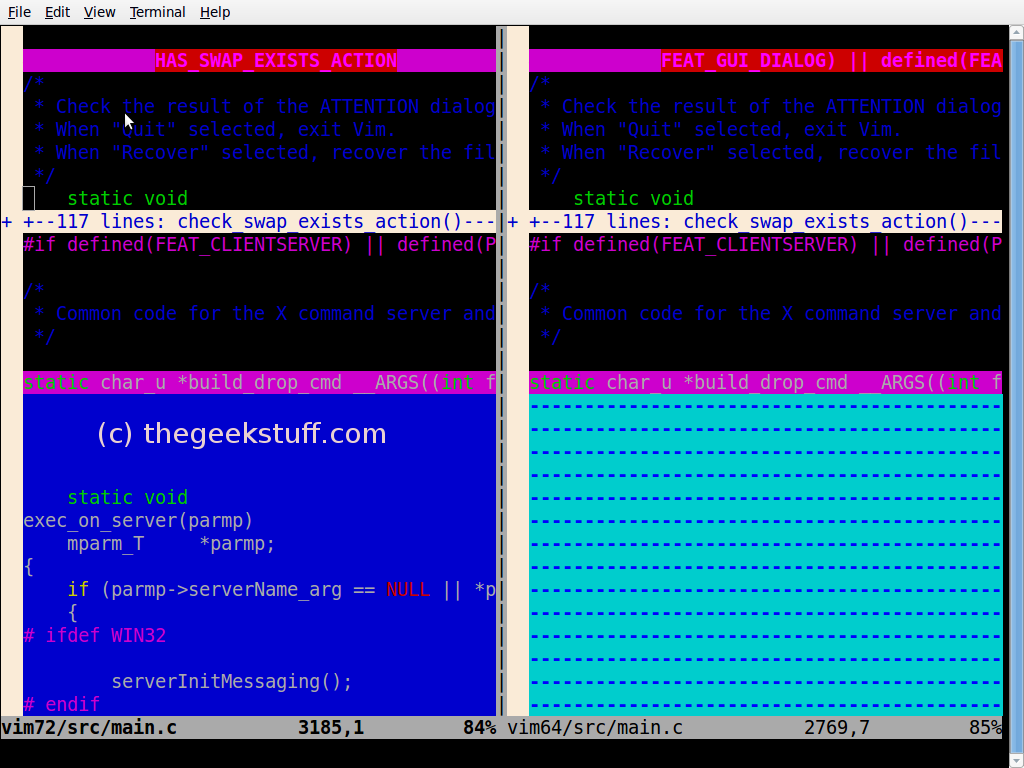Viewport: 1024px width, 768px height.
Task: Click the '# ifdef WIN32' line
Action: 95,635
